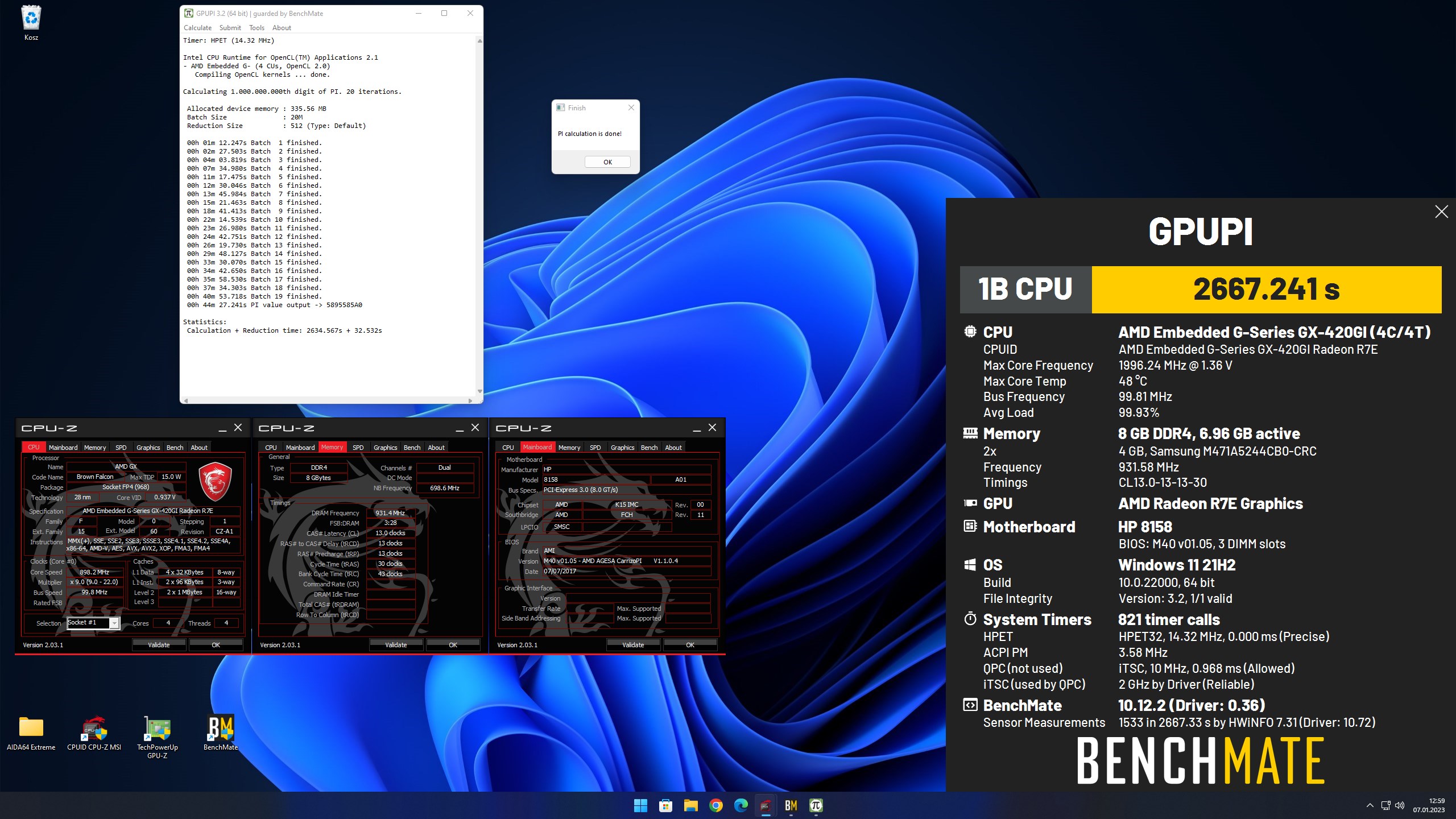Open clock and date 12:59 in taskbar

(1429, 805)
